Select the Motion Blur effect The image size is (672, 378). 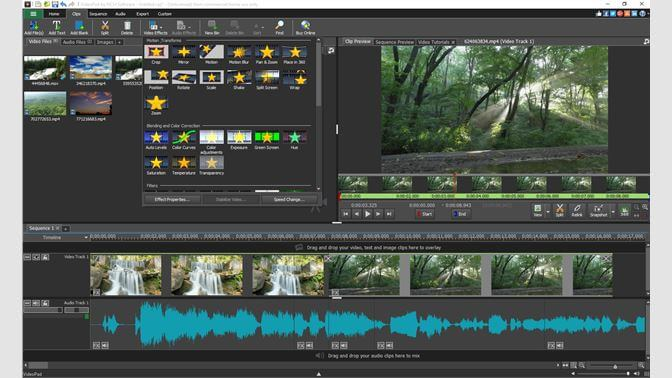click(239, 54)
